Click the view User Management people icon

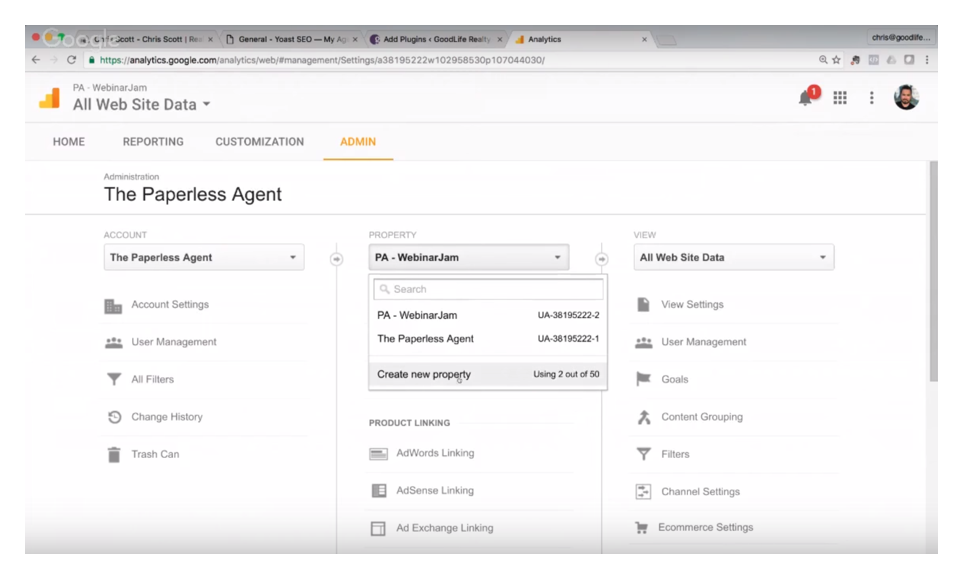click(644, 342)
